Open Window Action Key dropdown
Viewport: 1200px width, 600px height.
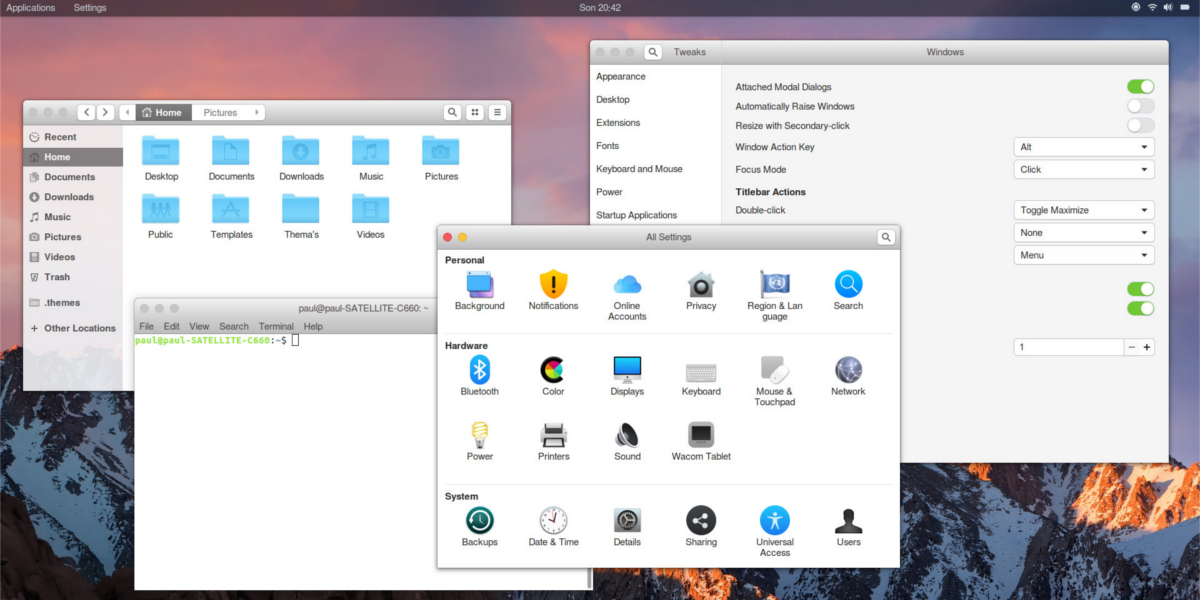1084,147
